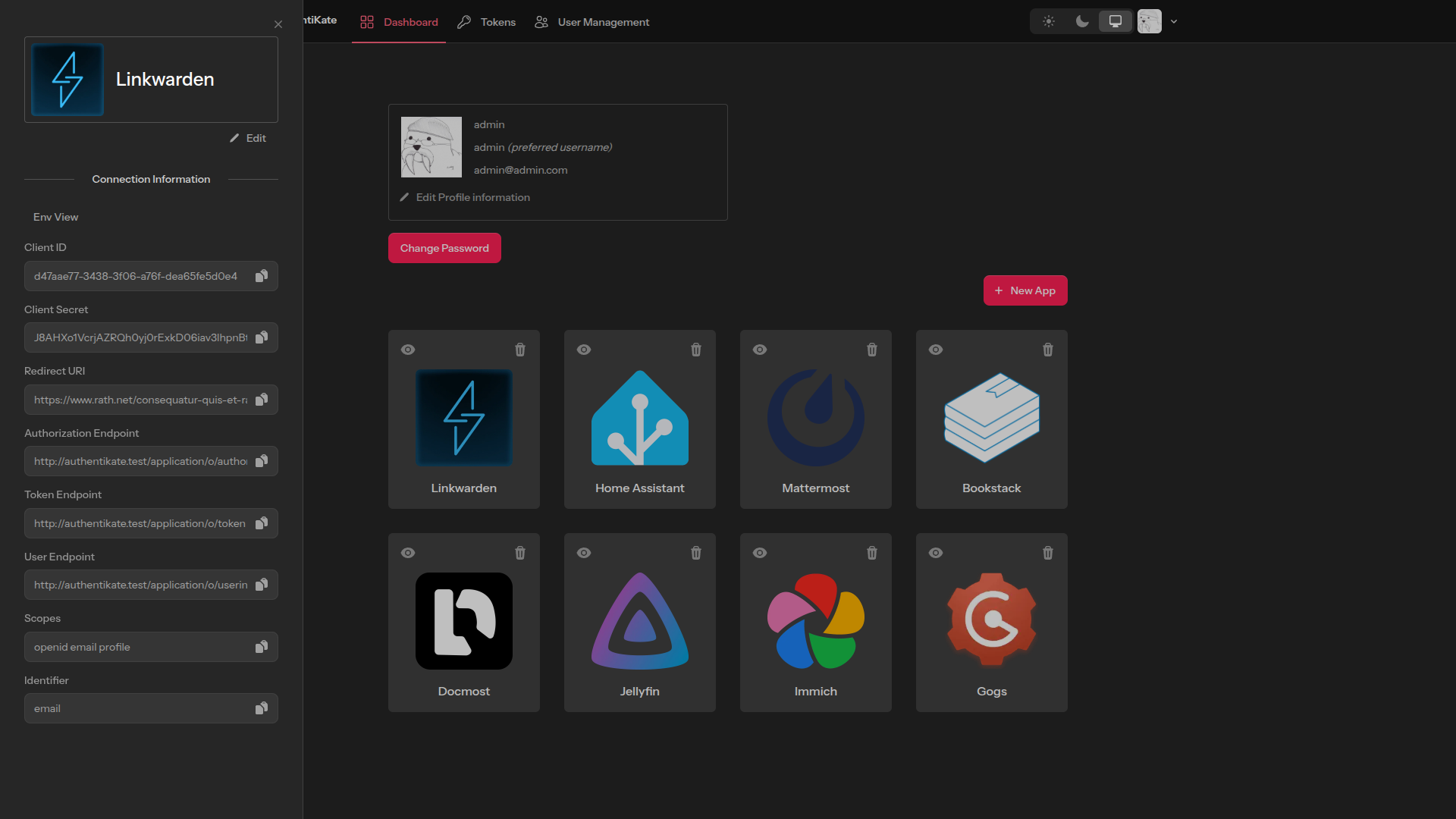
Task: Focus the Client ID field
Action: pos(151,276)
